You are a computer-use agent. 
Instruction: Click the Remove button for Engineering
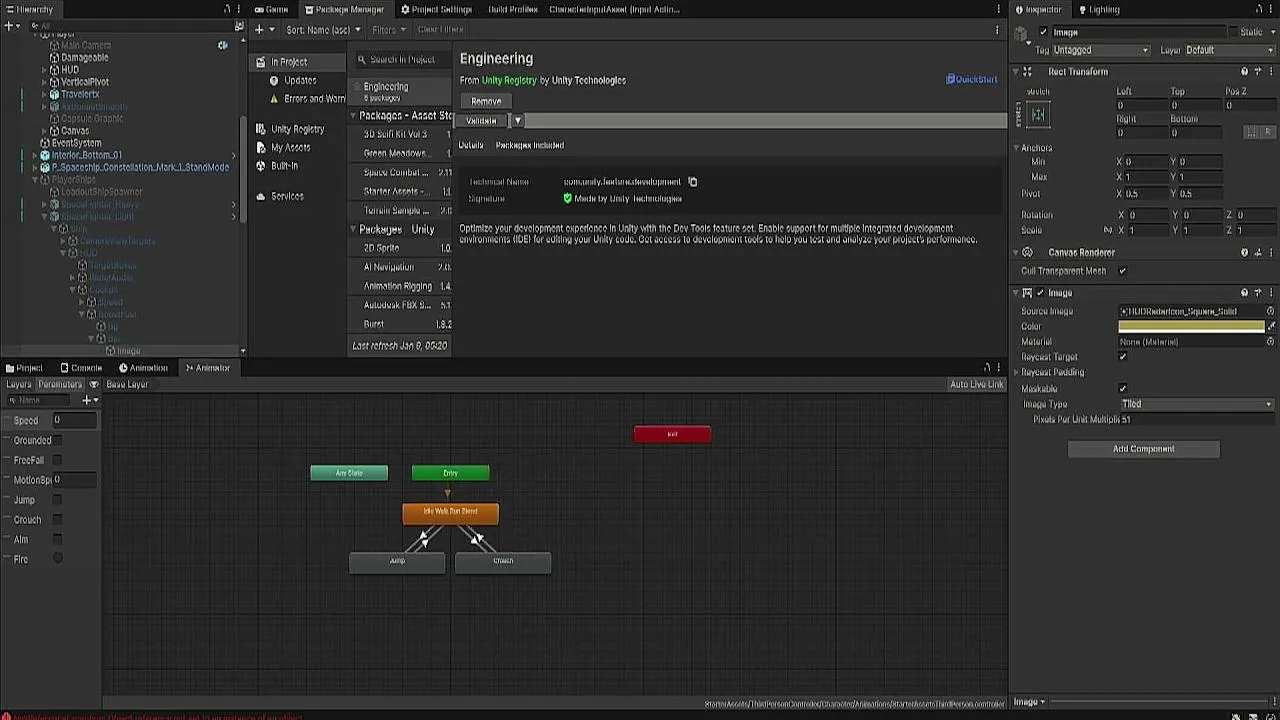coord(486,101)
